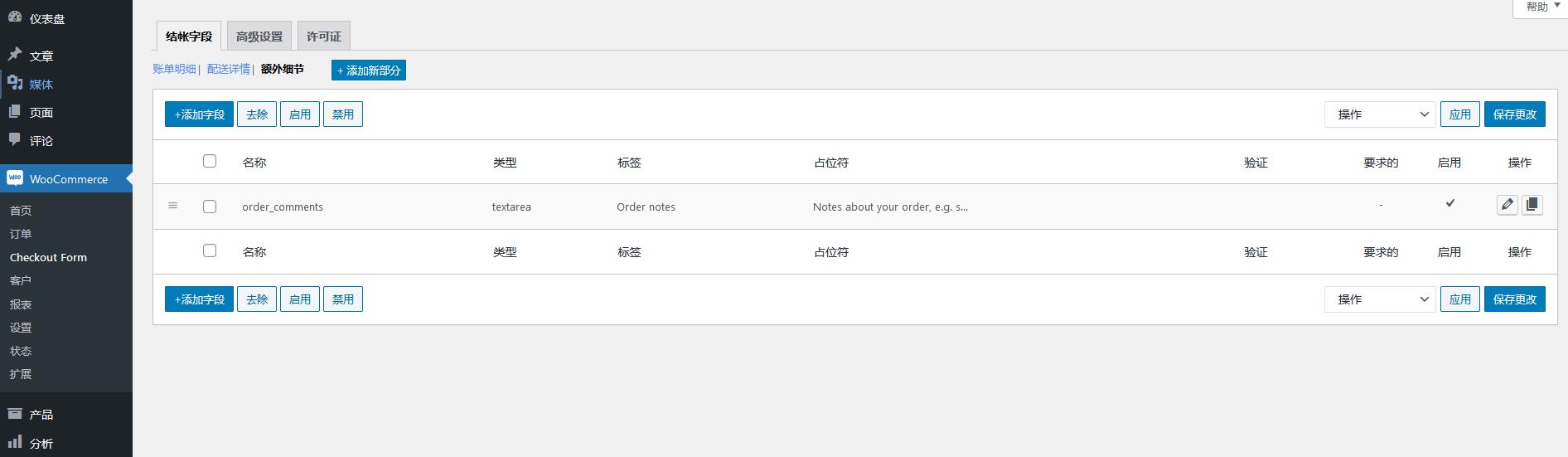Check select-all box in table header

[210, 161]
